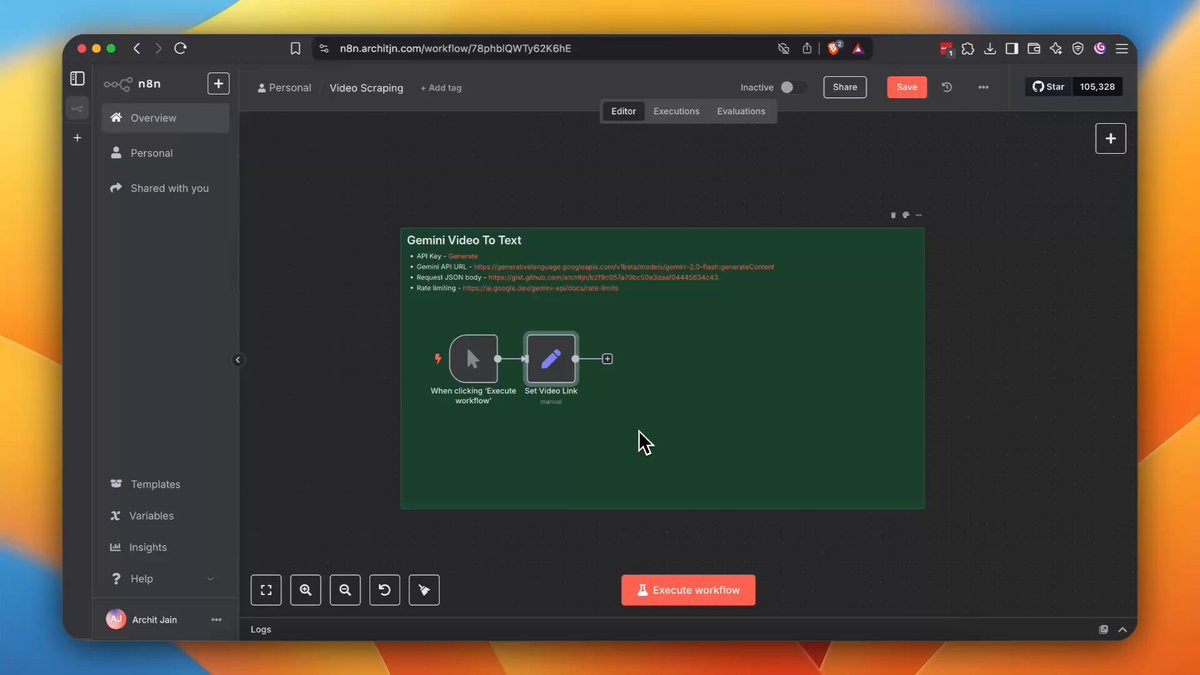Open sticky note color palette
The height and width of the screenshot is (675, 1200).
coord(906,215)
